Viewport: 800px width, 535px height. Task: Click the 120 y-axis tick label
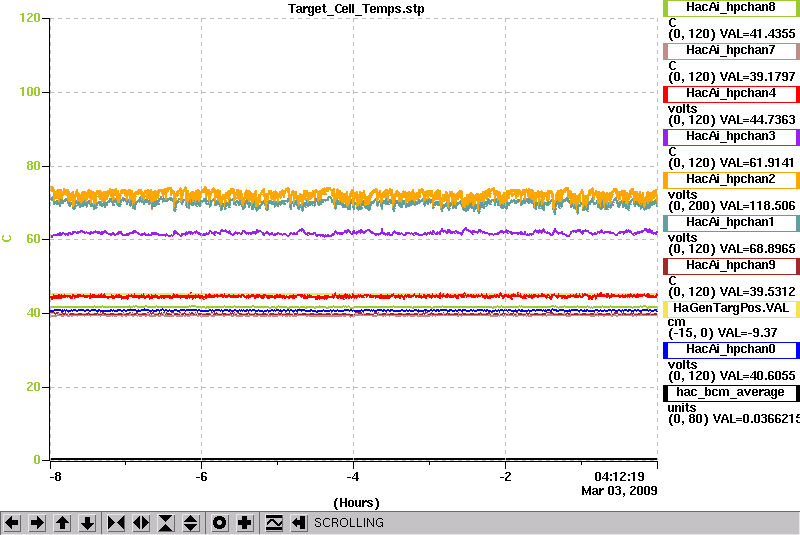30,18
